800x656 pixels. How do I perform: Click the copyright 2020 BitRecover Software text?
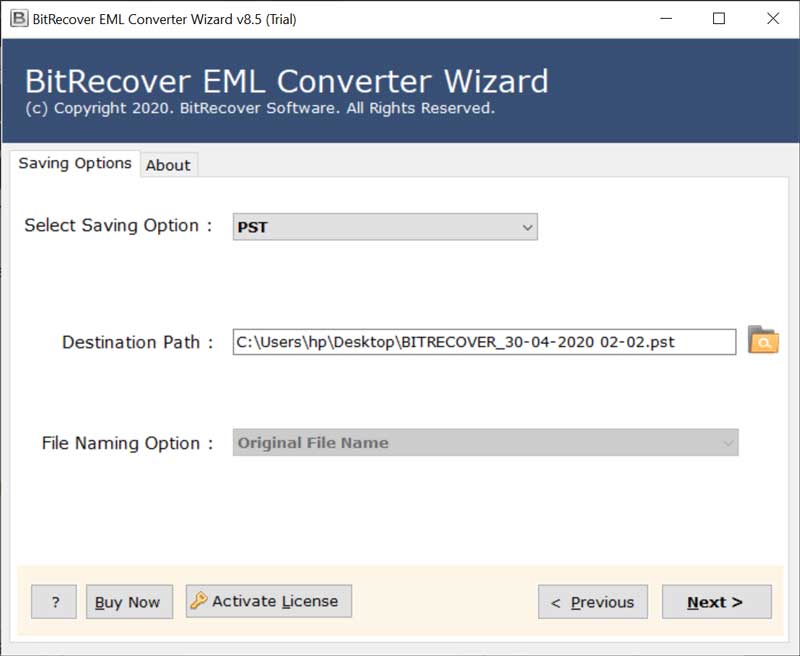coord(260,108)
